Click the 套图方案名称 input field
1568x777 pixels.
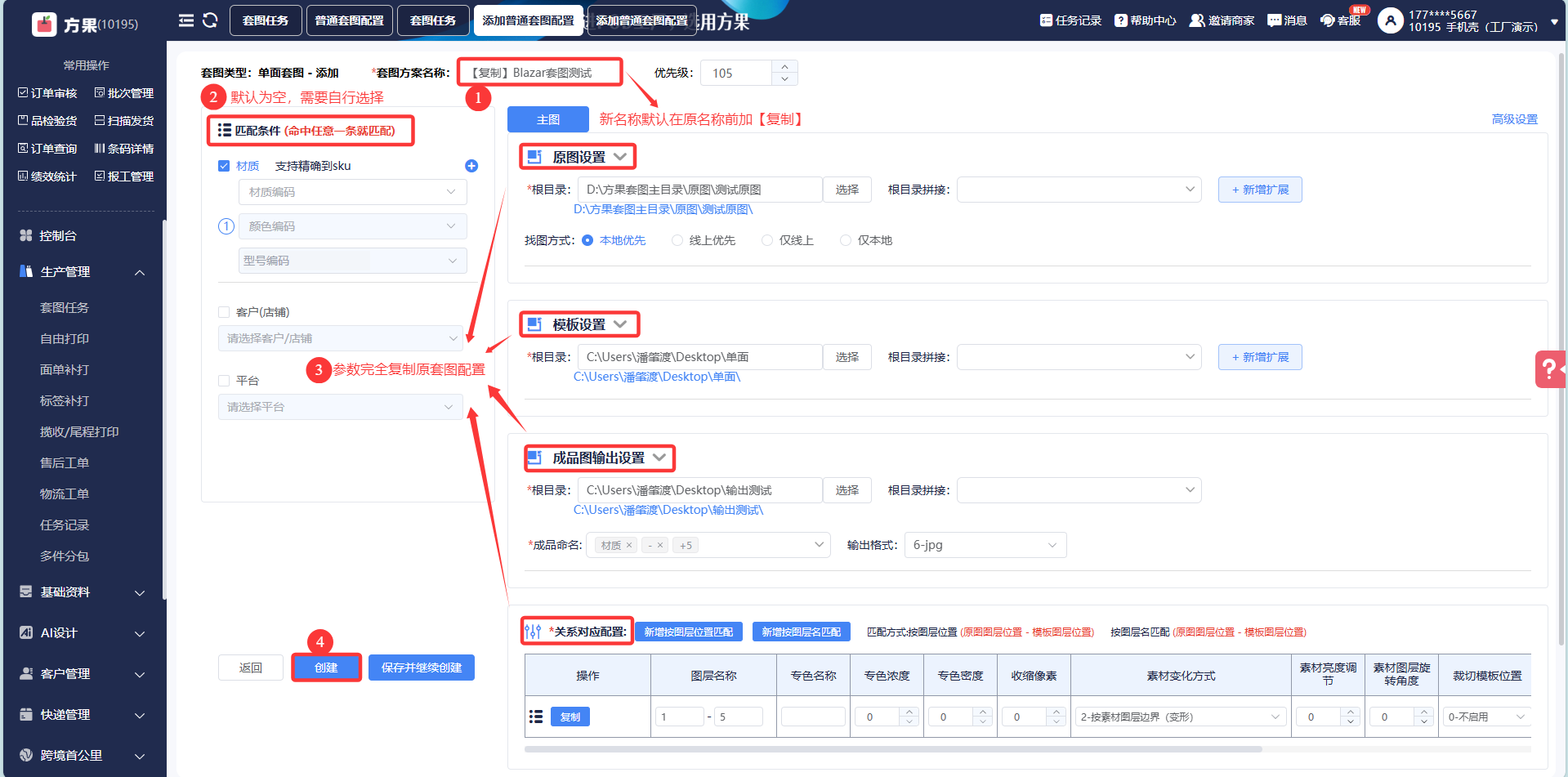tap(539, 73)
